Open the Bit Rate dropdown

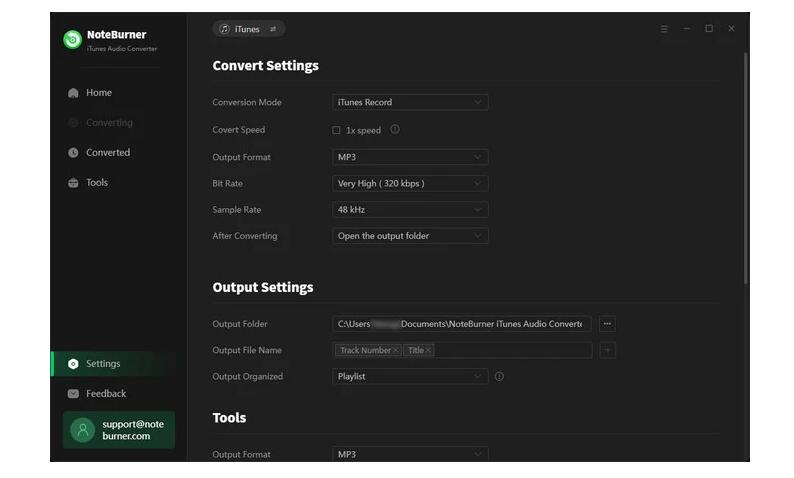[410, 184]
